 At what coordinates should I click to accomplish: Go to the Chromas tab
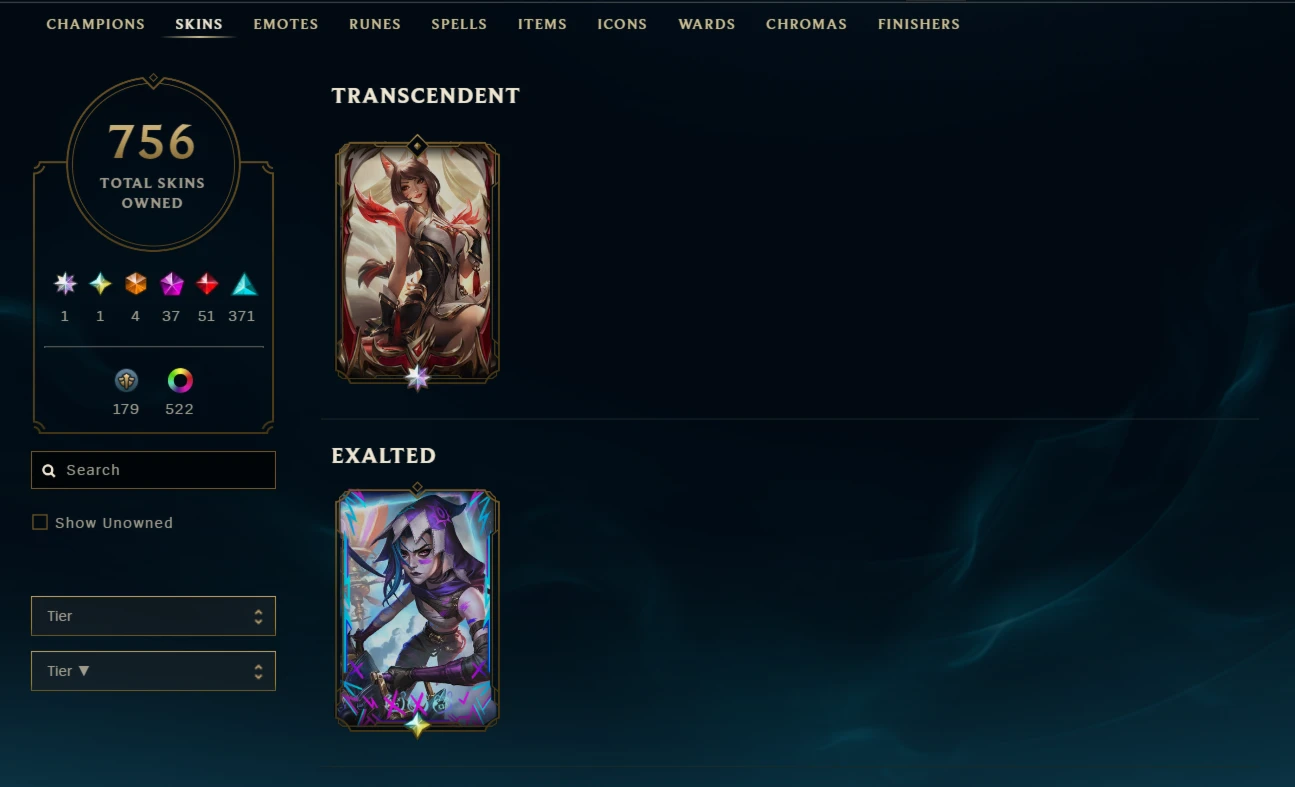[806, 24]
